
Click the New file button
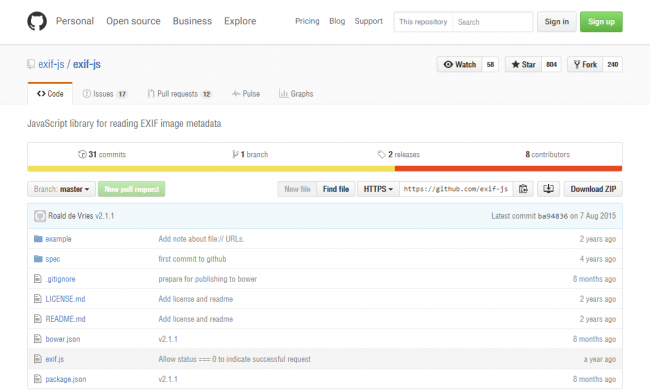click(x=297, y=189)
